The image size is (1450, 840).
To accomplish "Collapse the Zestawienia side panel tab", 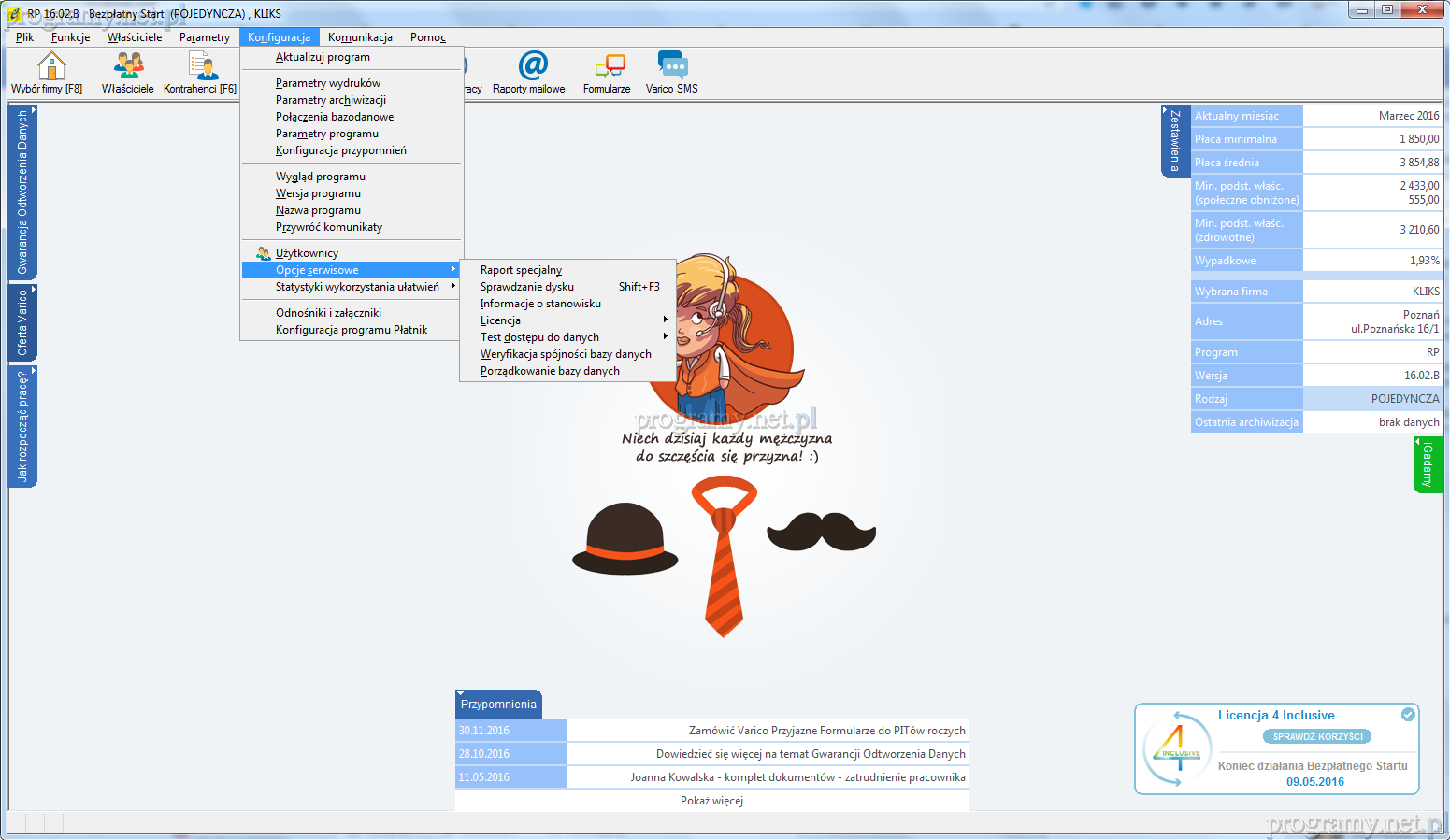I will click(1175, 141).
